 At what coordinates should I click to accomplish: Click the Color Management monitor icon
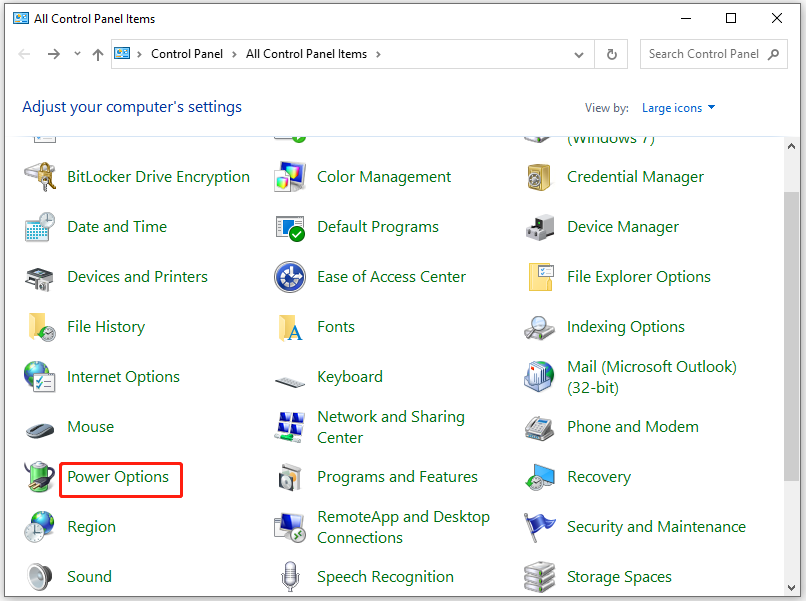[290, 176]
